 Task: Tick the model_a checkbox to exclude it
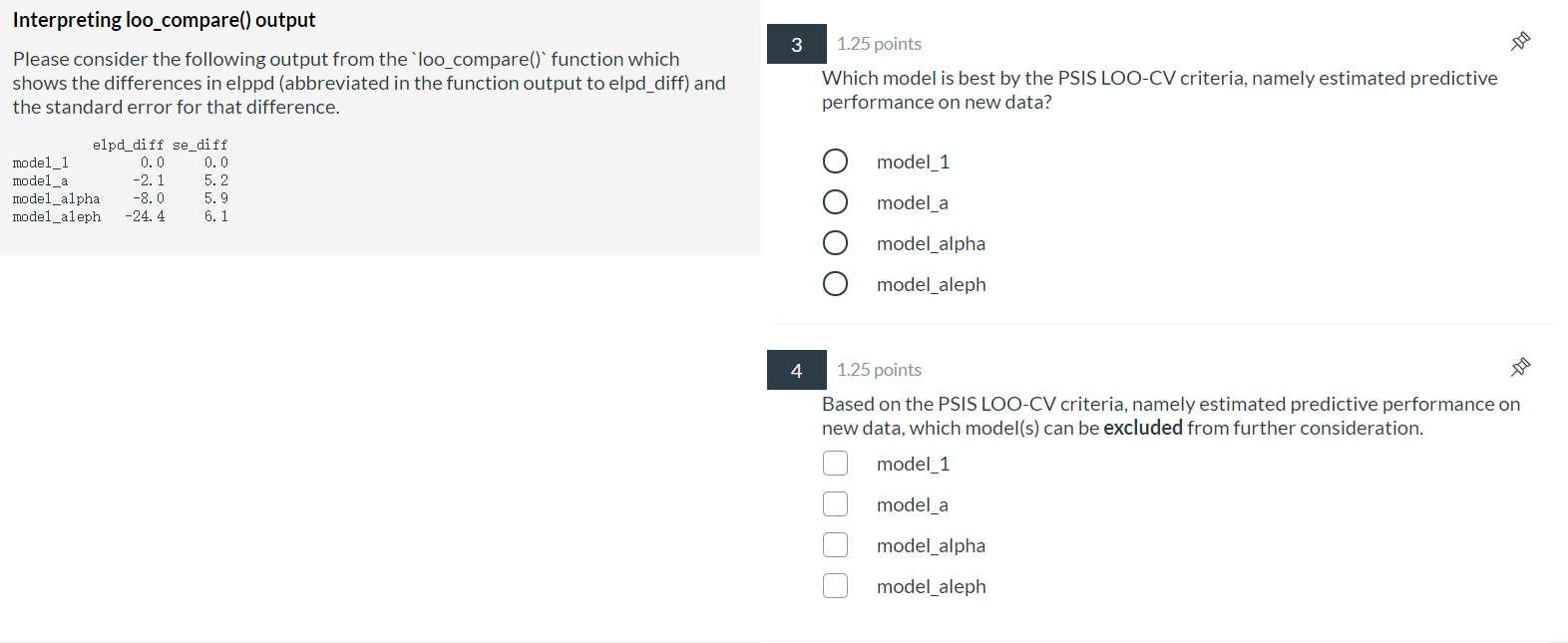point(836,504)
